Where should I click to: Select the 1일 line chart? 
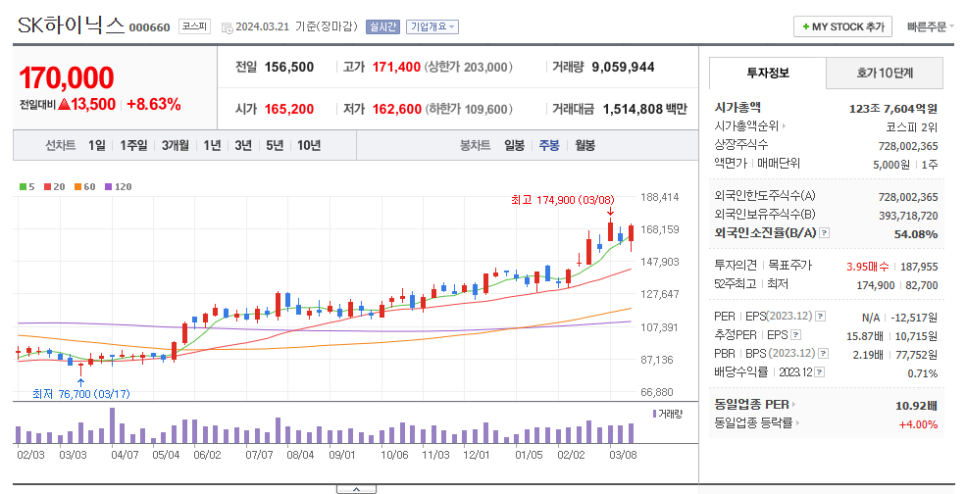(x=97, y=145)
